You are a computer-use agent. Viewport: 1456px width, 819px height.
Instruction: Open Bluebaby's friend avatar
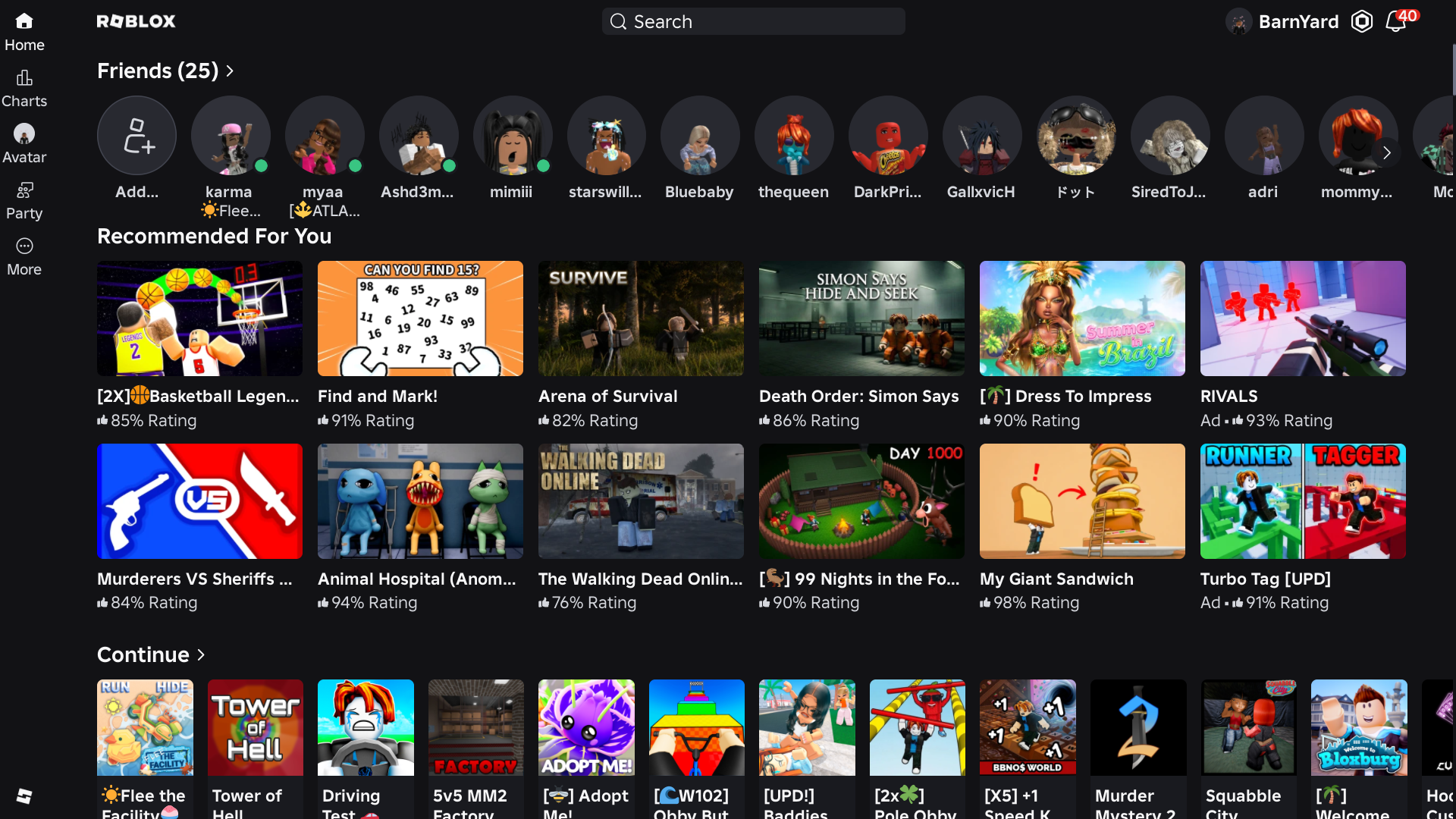[x=700, y=136]
